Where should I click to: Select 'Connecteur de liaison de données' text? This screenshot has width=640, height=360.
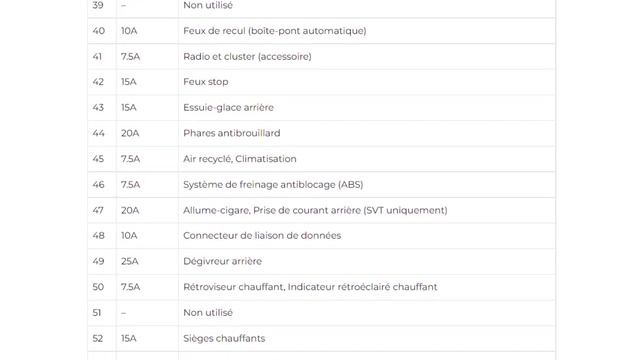[x=262, y=236]
